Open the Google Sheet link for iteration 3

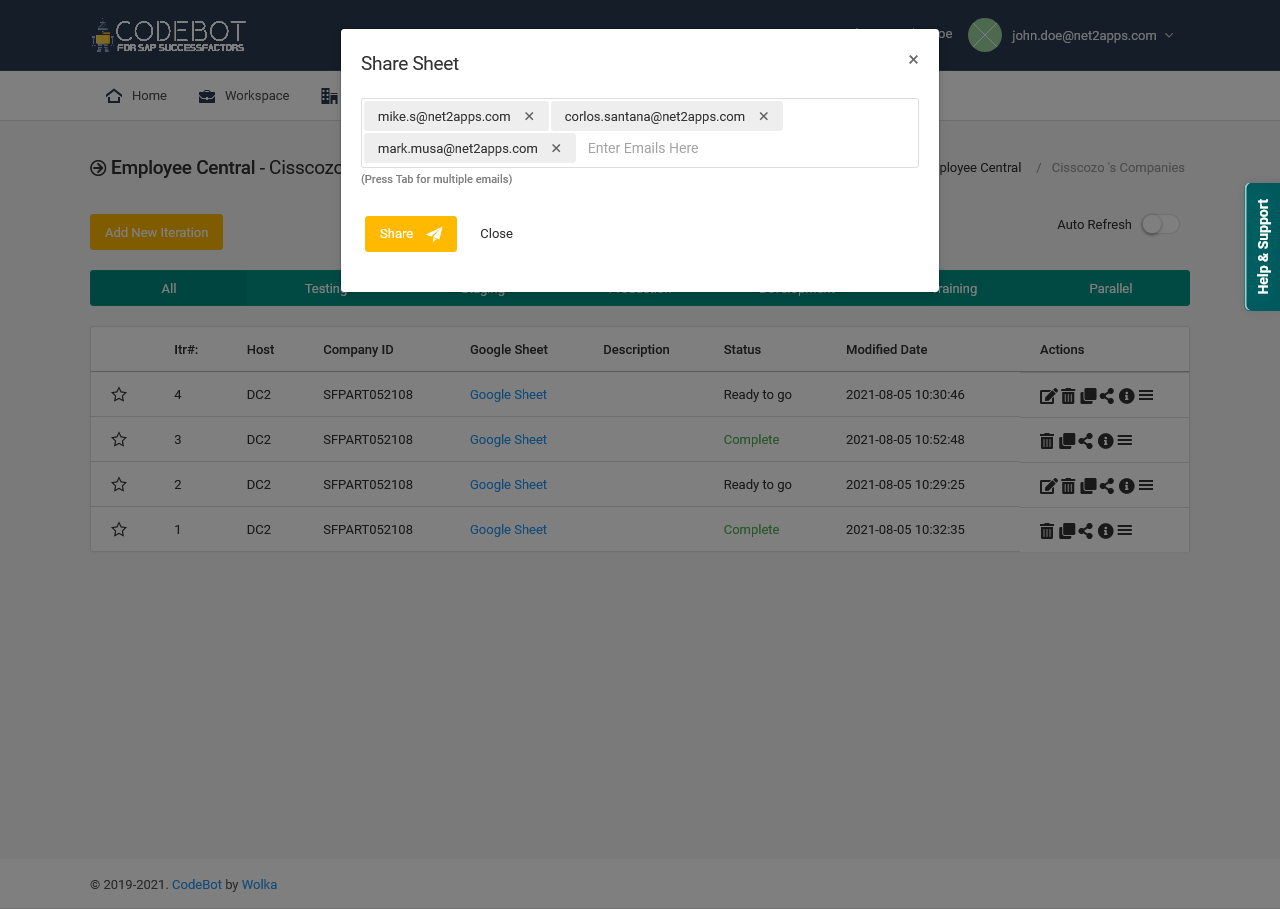tap(508, 440)
